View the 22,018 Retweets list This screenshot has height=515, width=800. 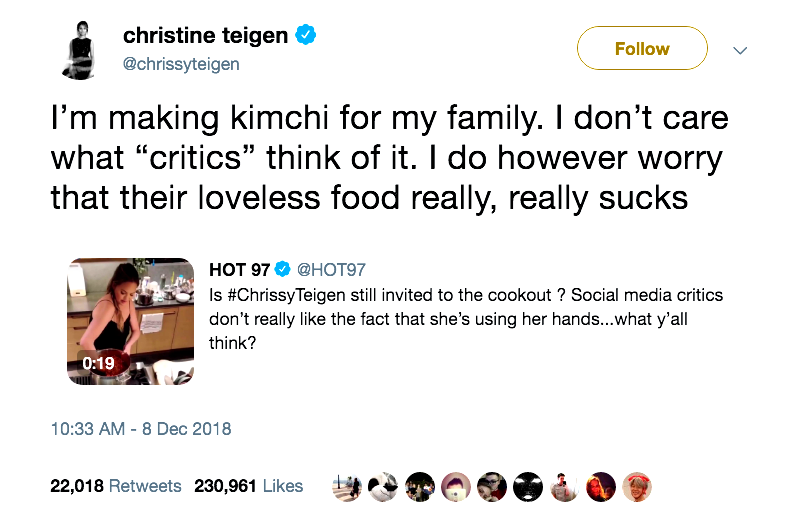coord(116,486)
